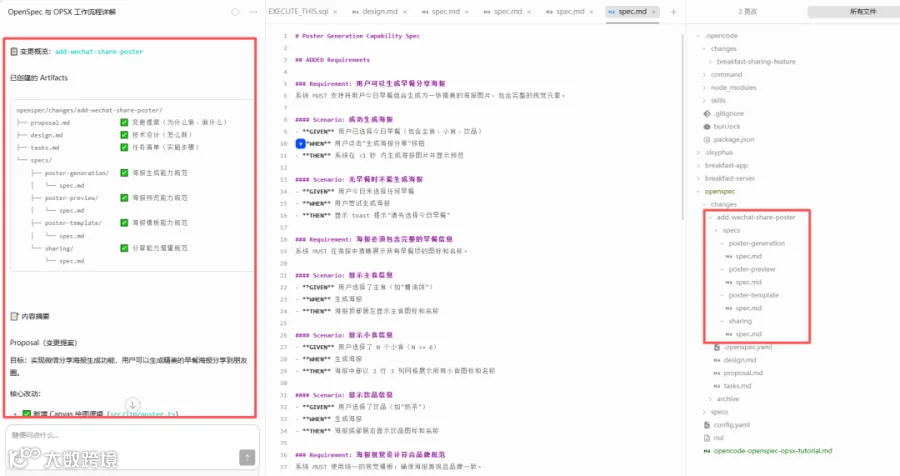Toggle the proposal.md green checkbox

point(124,122)
